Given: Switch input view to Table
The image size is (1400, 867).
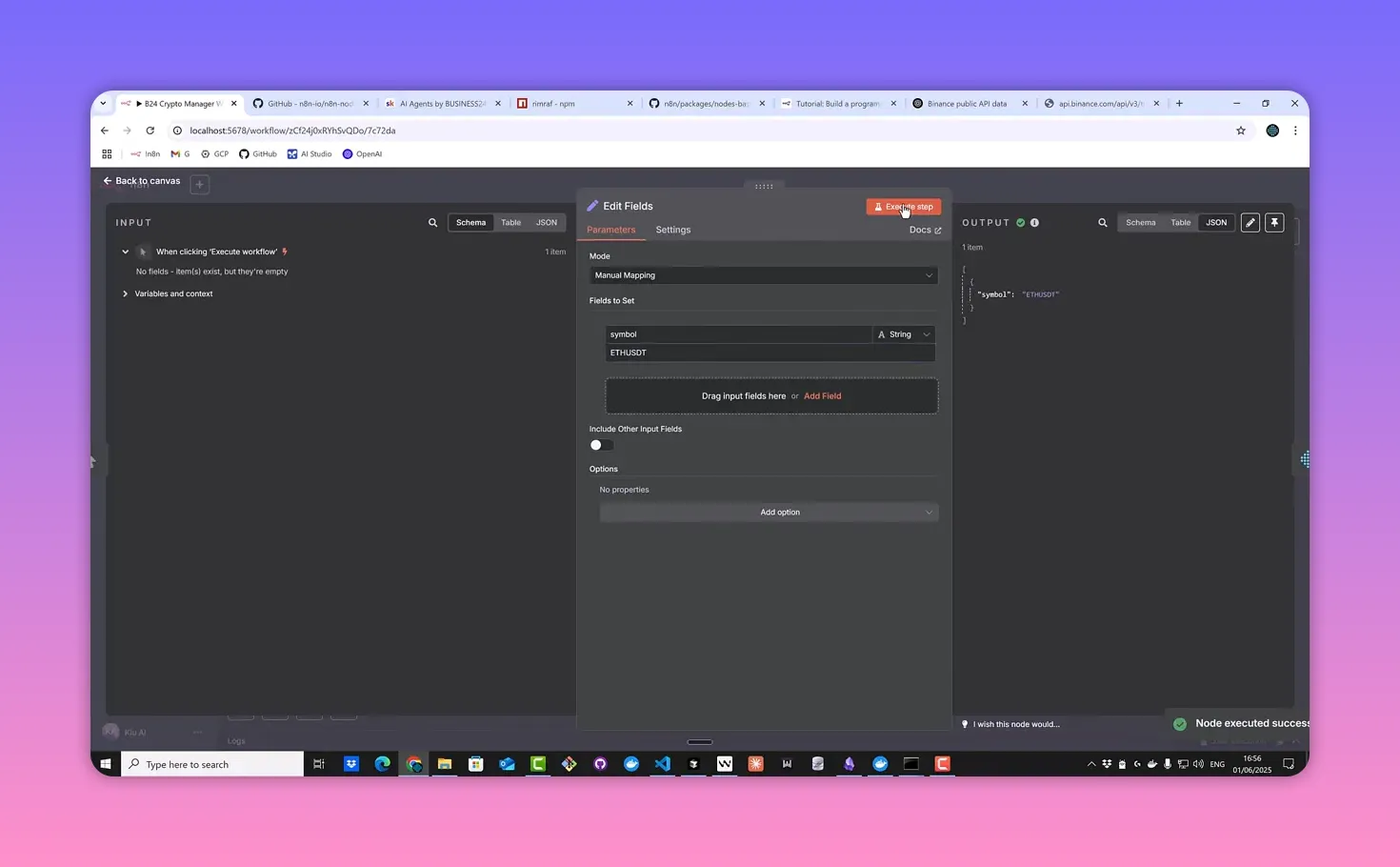Looking at the screenshot, I should pyautogui.click(x=510, y=223).
